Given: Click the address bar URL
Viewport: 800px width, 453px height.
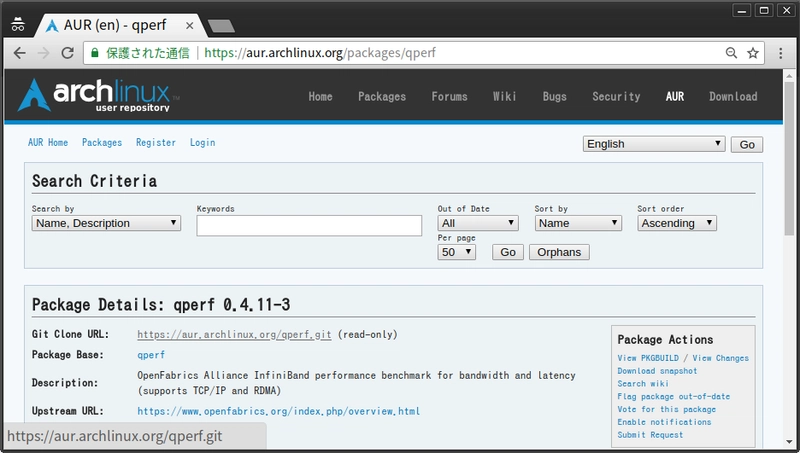Looking at the screenshot, I should pos(320,53).
